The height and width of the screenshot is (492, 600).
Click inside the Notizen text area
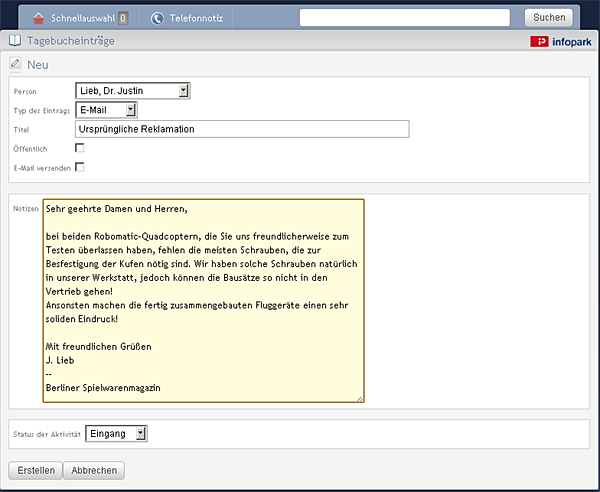(x=204, y=300)
